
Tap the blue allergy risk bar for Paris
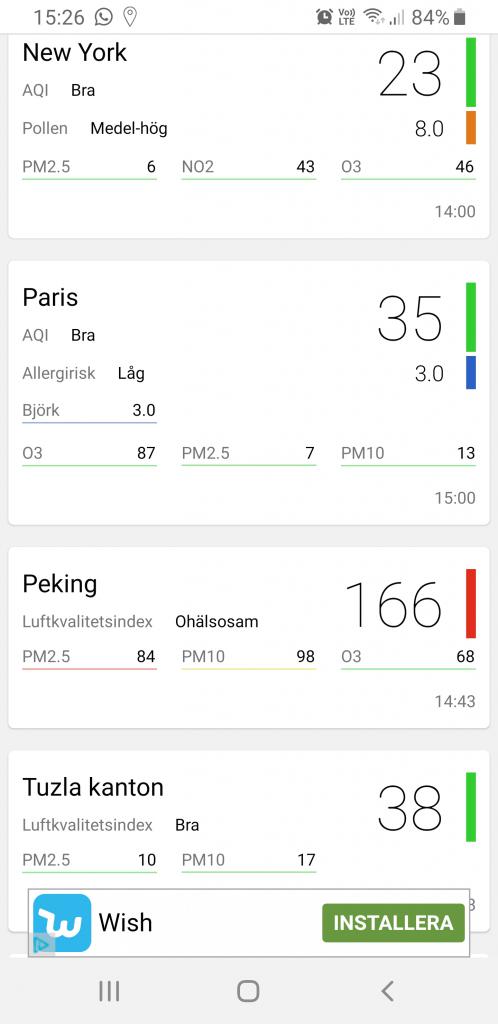(471, 372)
